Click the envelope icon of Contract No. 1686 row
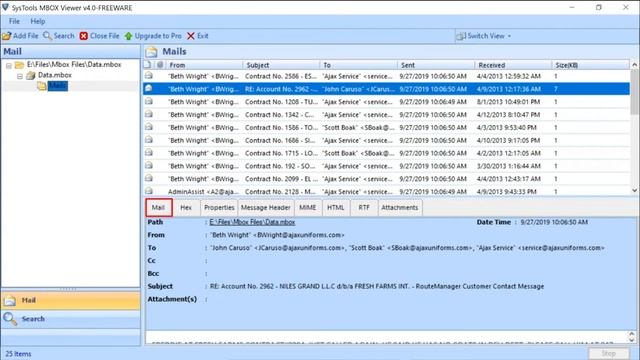The height and width of the screenshot is (360, 640). coord(149,140)
